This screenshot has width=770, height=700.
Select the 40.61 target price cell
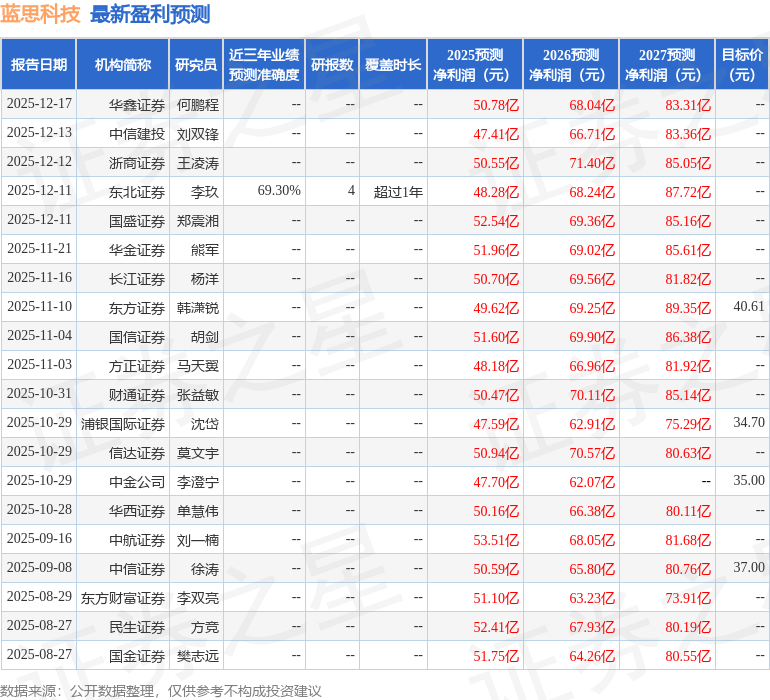click(748, 307)
